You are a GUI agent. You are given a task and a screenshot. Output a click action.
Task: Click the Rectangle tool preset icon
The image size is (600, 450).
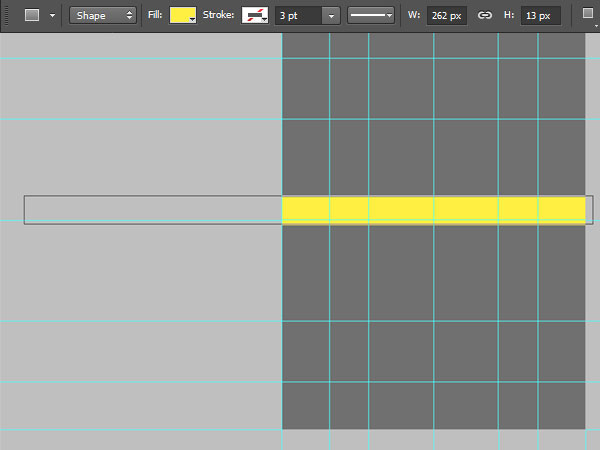[x=32, y=15]
